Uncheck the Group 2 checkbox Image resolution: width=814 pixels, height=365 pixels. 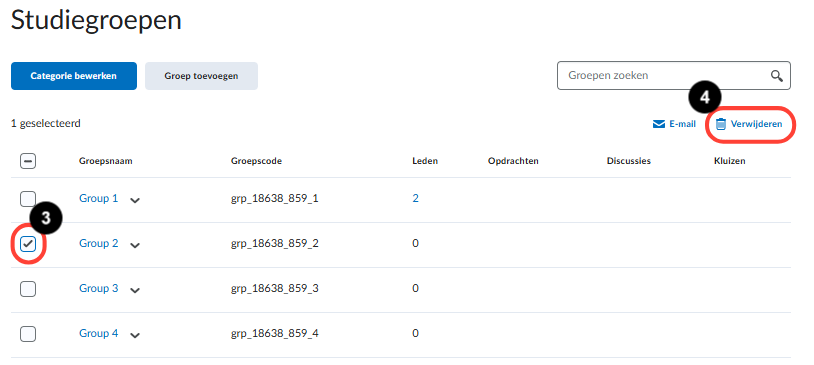(28, 244)
